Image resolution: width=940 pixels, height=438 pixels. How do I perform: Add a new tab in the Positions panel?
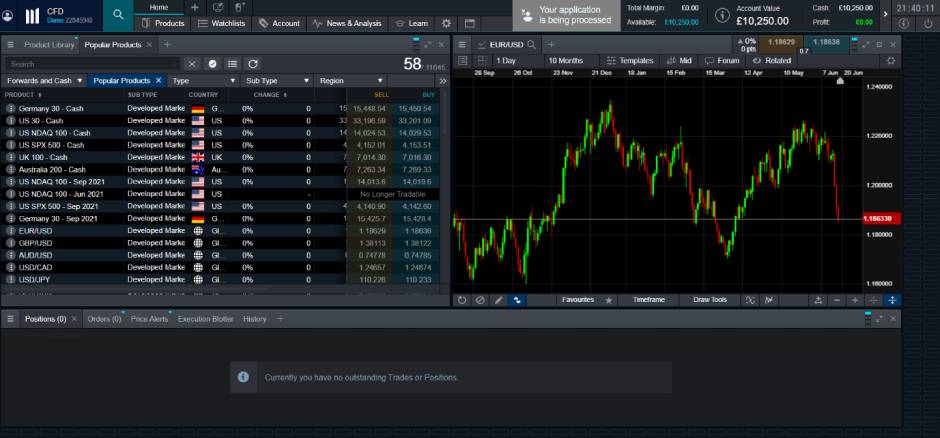(279, 319)
